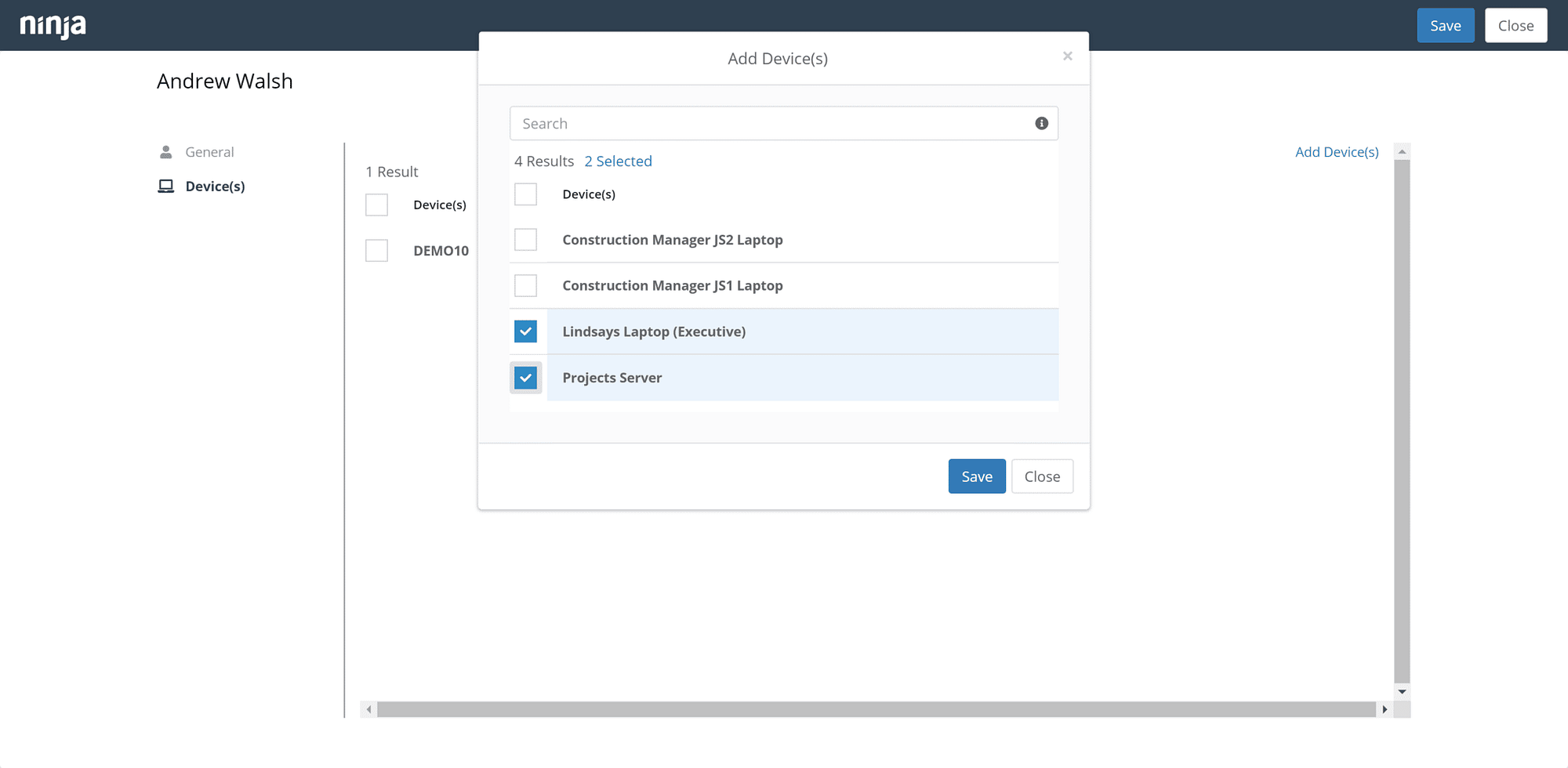Check the Construction Manager JS2 Laptop checkbox
The image size is (1568, 768).
point(525,239)
